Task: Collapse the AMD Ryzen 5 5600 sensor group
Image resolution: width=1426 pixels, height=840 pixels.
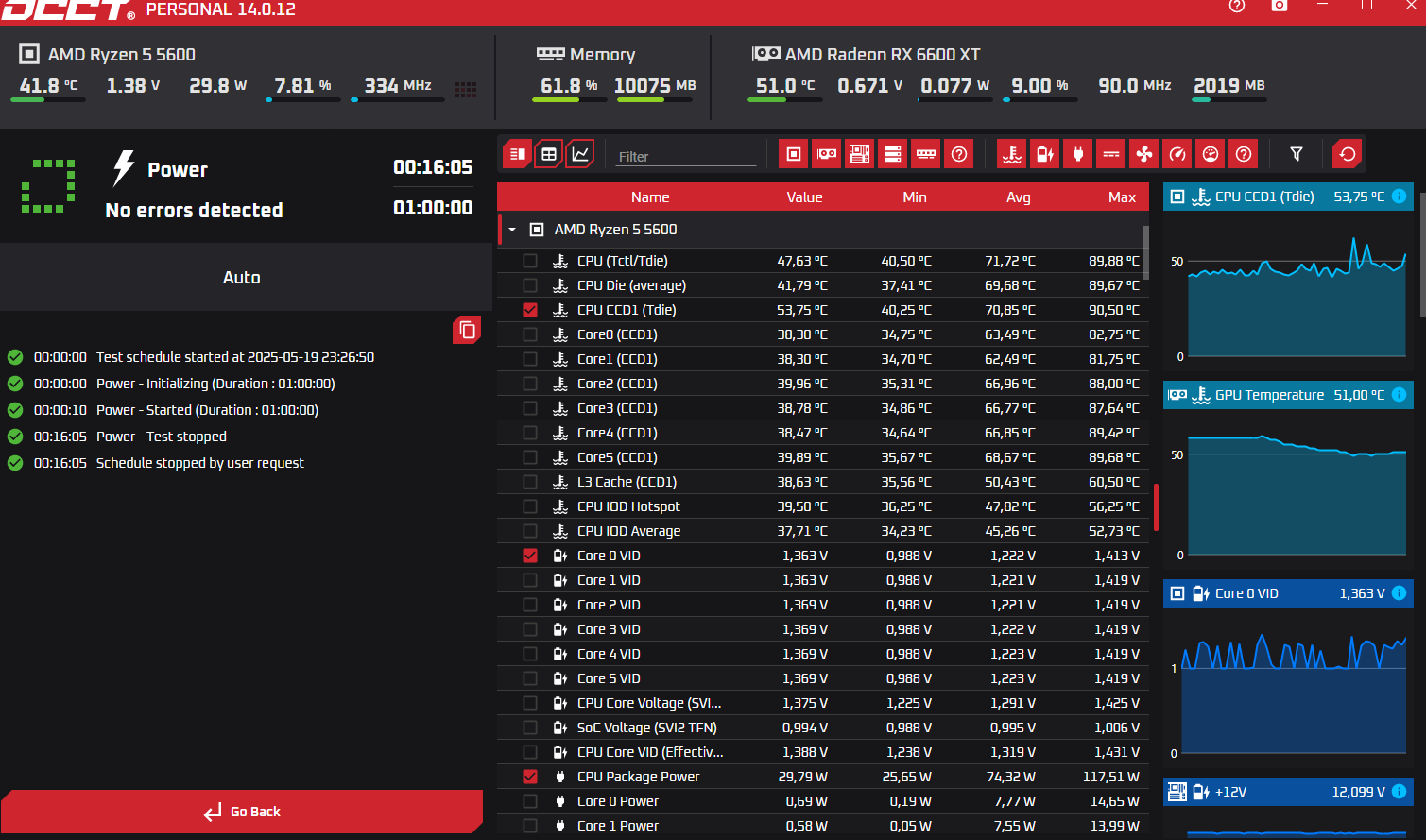Action: click(x=512, y=230)
